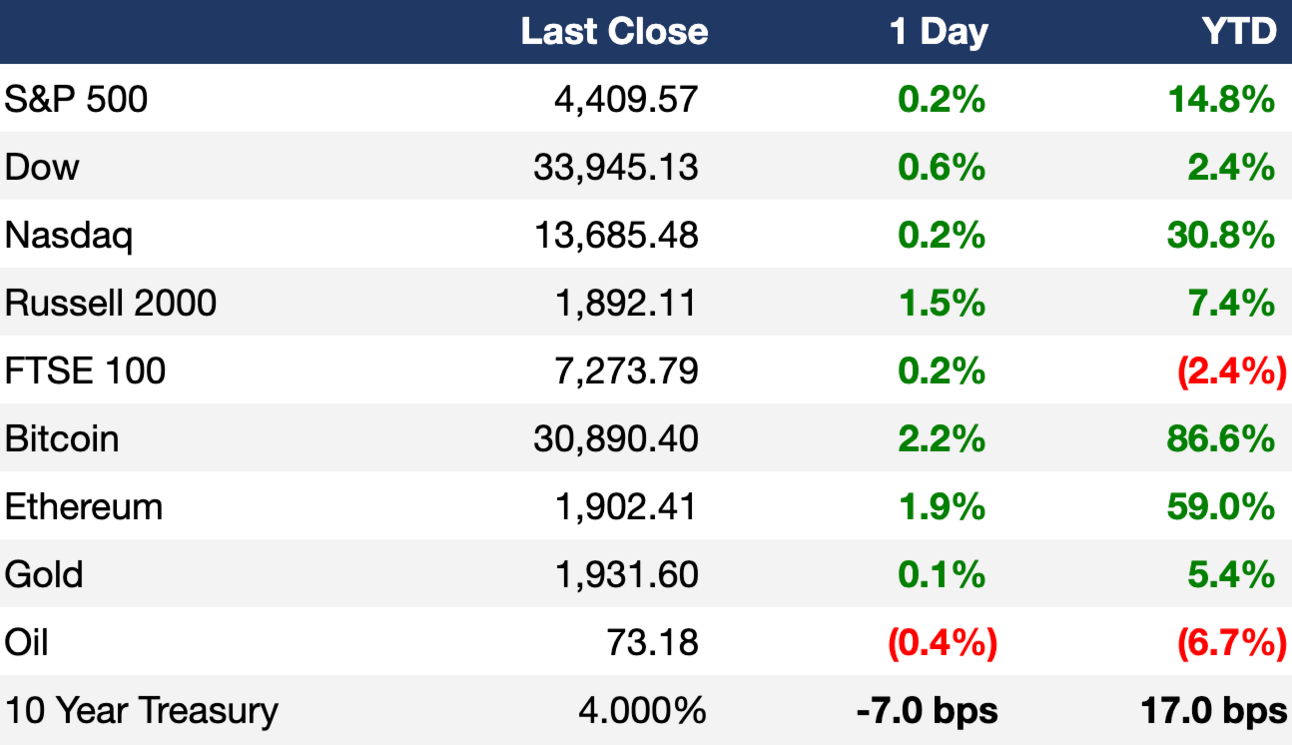Click Oil's (6.7%) YTD value
Viewport: 1292px width, 745px height.
[1231, 642]
